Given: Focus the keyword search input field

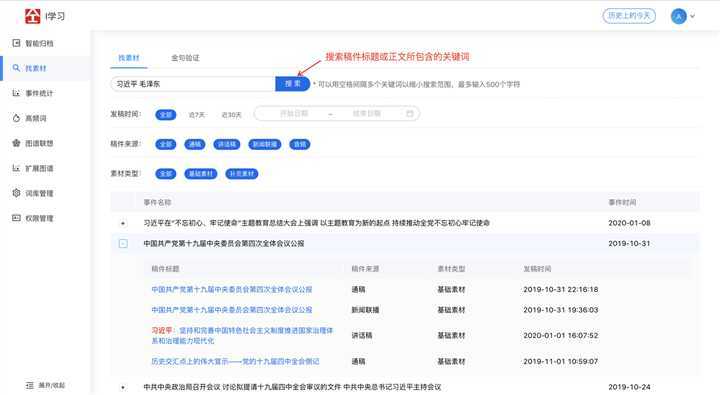Looking at the screenshot, I should click(193, 84).
